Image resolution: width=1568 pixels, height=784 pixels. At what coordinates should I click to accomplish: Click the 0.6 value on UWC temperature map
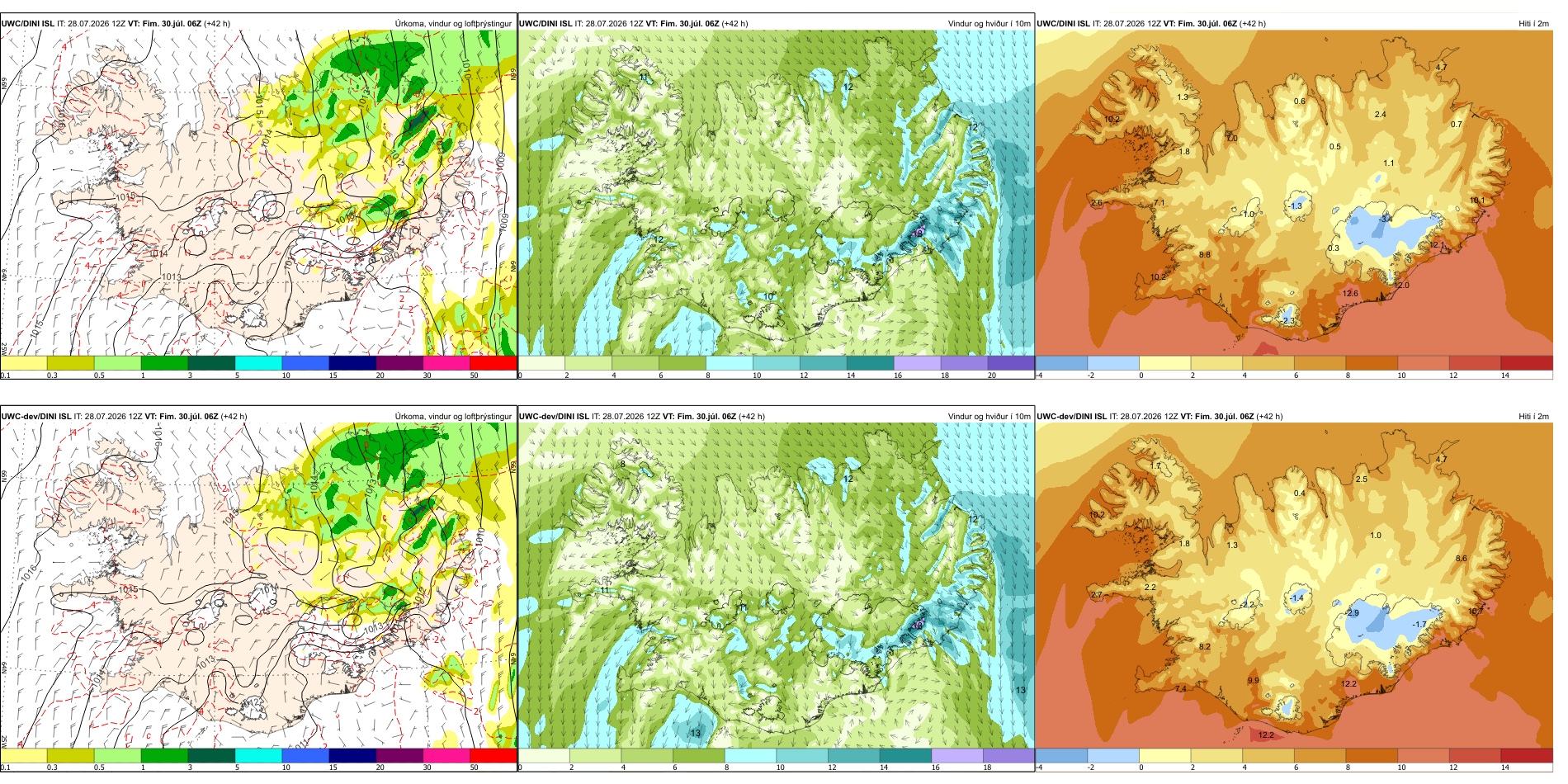point(1300,102)
